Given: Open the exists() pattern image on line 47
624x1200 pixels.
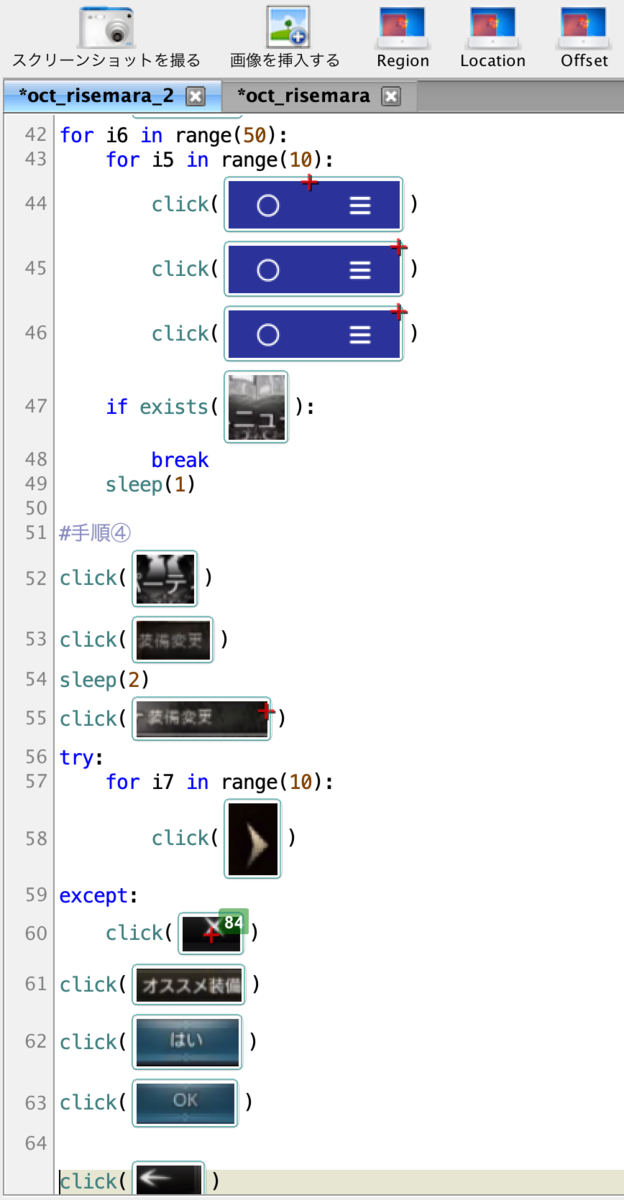Looking at the screenshot, I should coord(257,407).
